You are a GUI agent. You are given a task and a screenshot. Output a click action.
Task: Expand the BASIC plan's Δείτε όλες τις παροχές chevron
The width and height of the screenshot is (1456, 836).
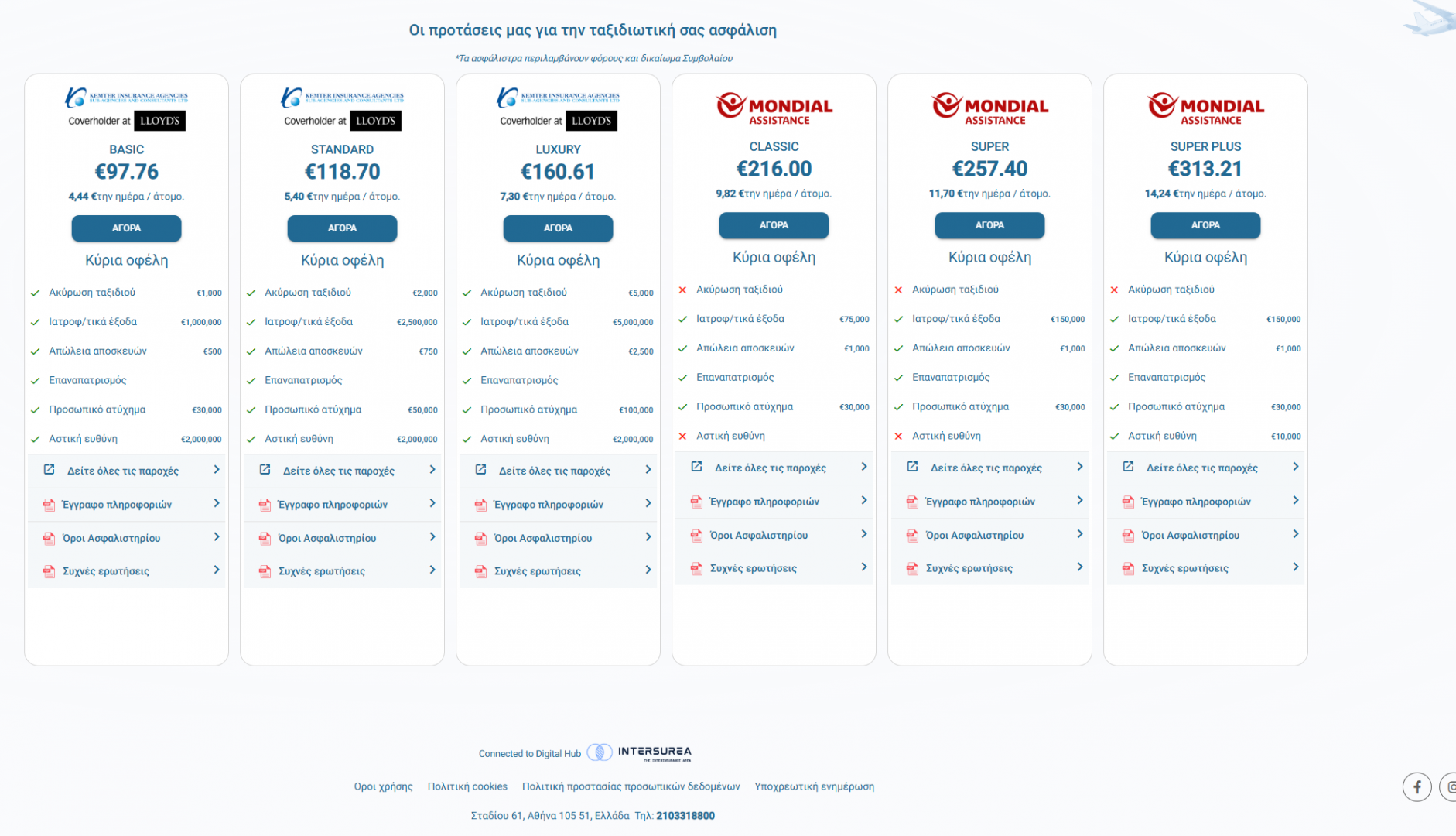217,470
